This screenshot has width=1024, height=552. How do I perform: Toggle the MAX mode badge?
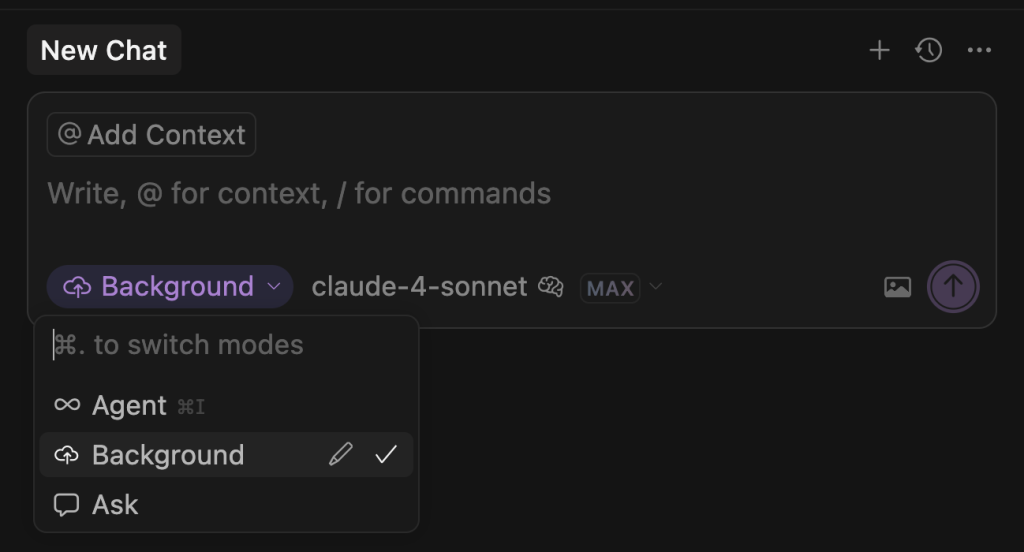(610, 288)
